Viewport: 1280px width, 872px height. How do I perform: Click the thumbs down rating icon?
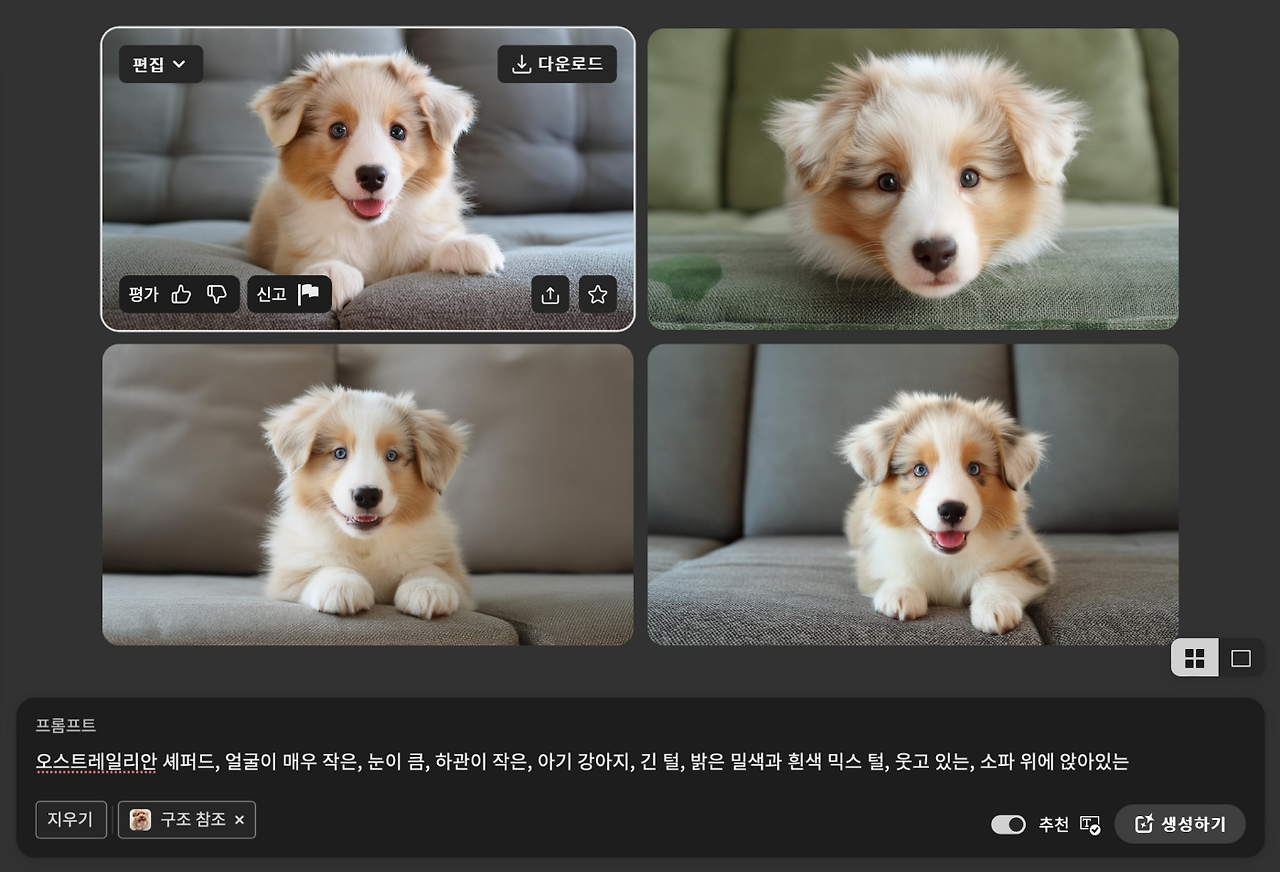[x=216, y=294]
